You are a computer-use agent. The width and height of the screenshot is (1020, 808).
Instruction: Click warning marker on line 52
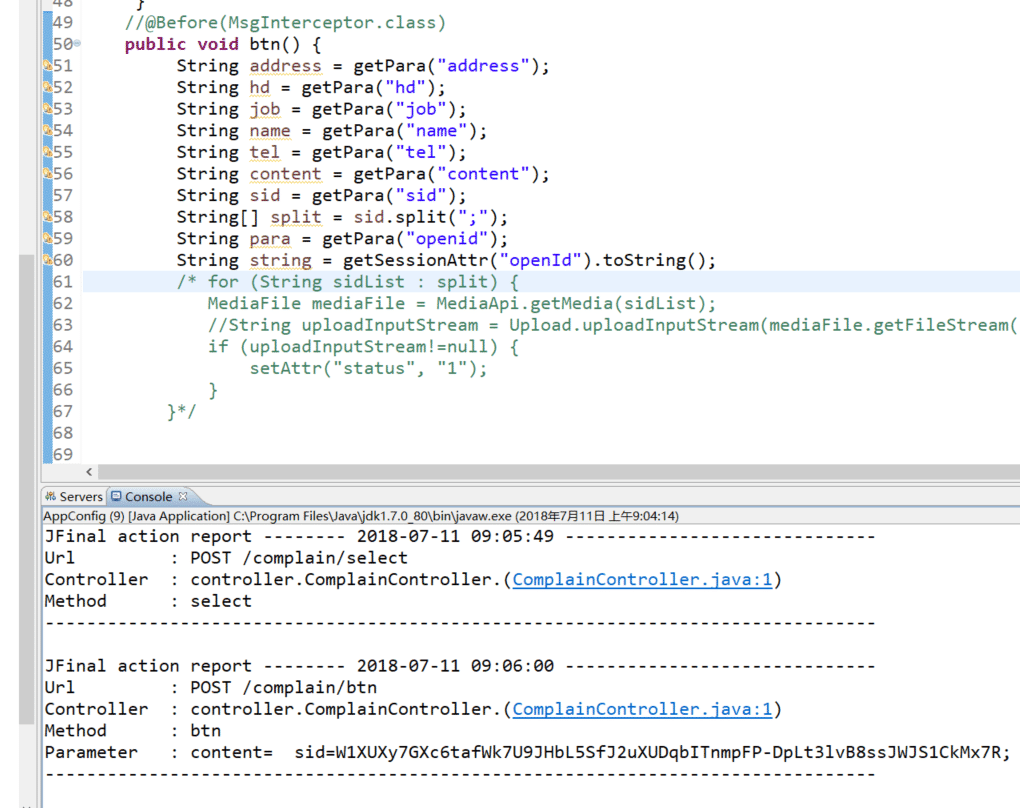pos(47,87)
